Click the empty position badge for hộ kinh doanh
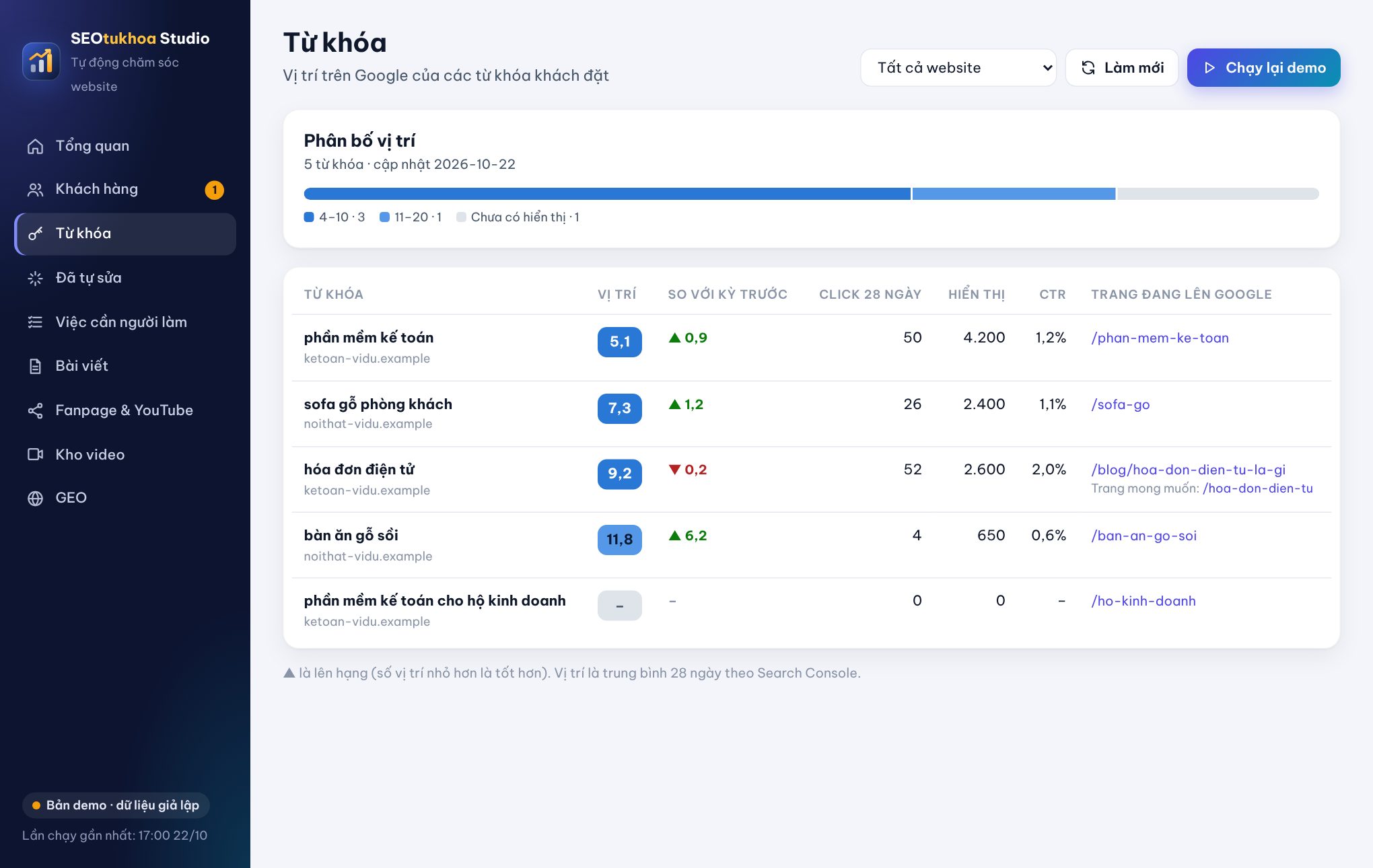The width and height of the screenshot is (1373, 868). [619, 606]
